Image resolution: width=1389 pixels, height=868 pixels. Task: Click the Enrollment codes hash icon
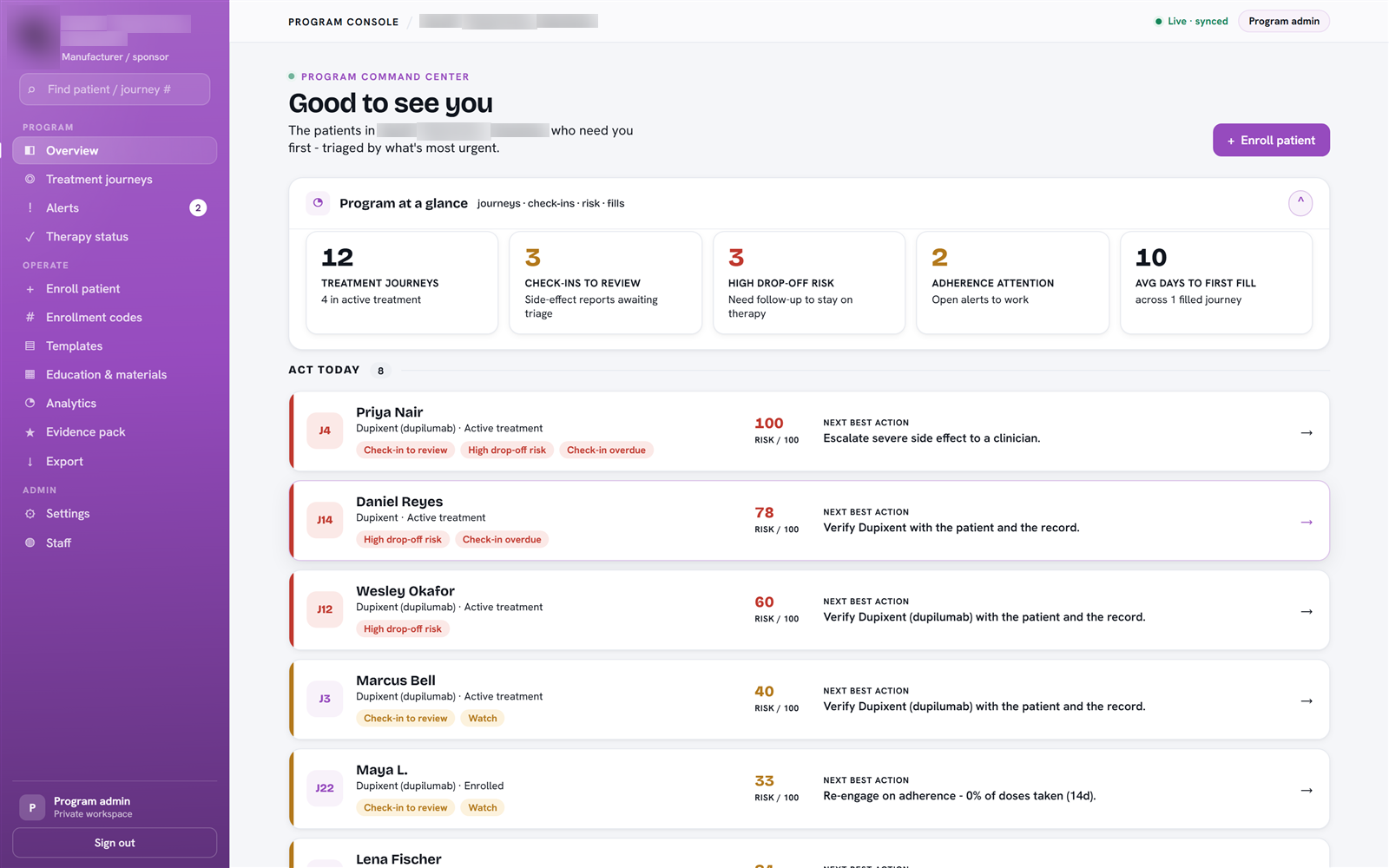[30, 317]
